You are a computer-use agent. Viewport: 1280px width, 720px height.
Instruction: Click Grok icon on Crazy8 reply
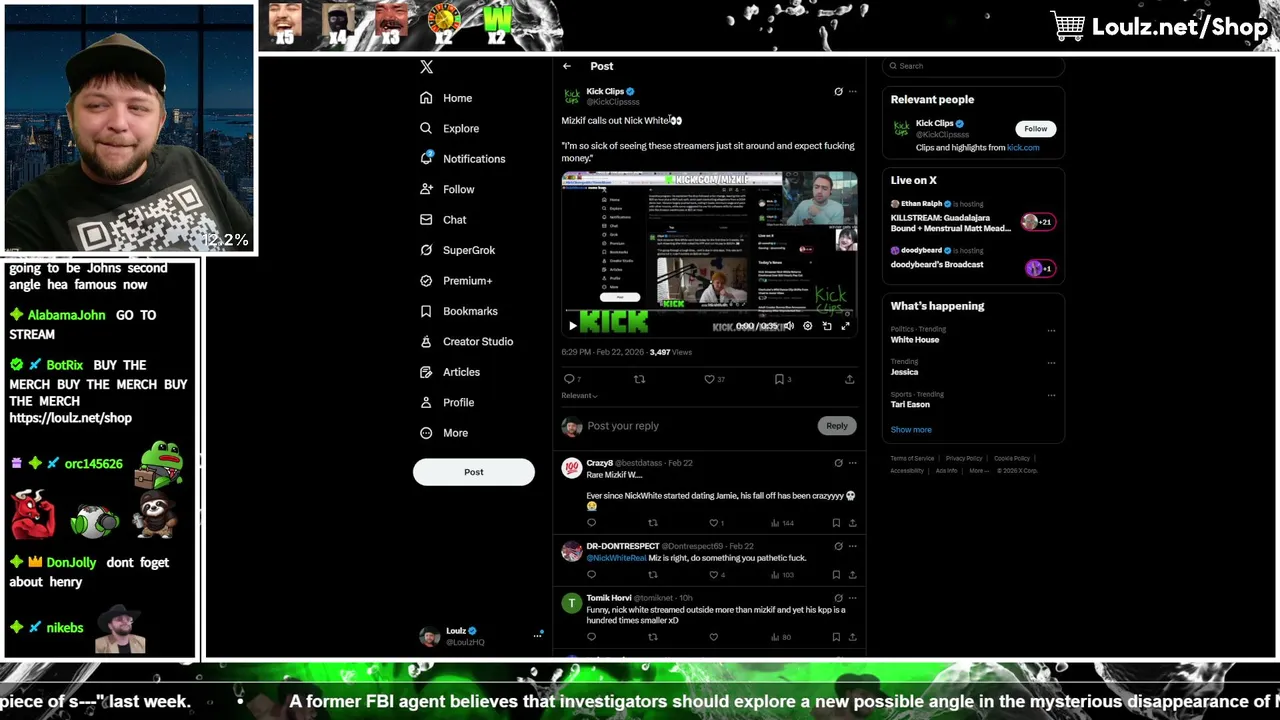point(838,463)
